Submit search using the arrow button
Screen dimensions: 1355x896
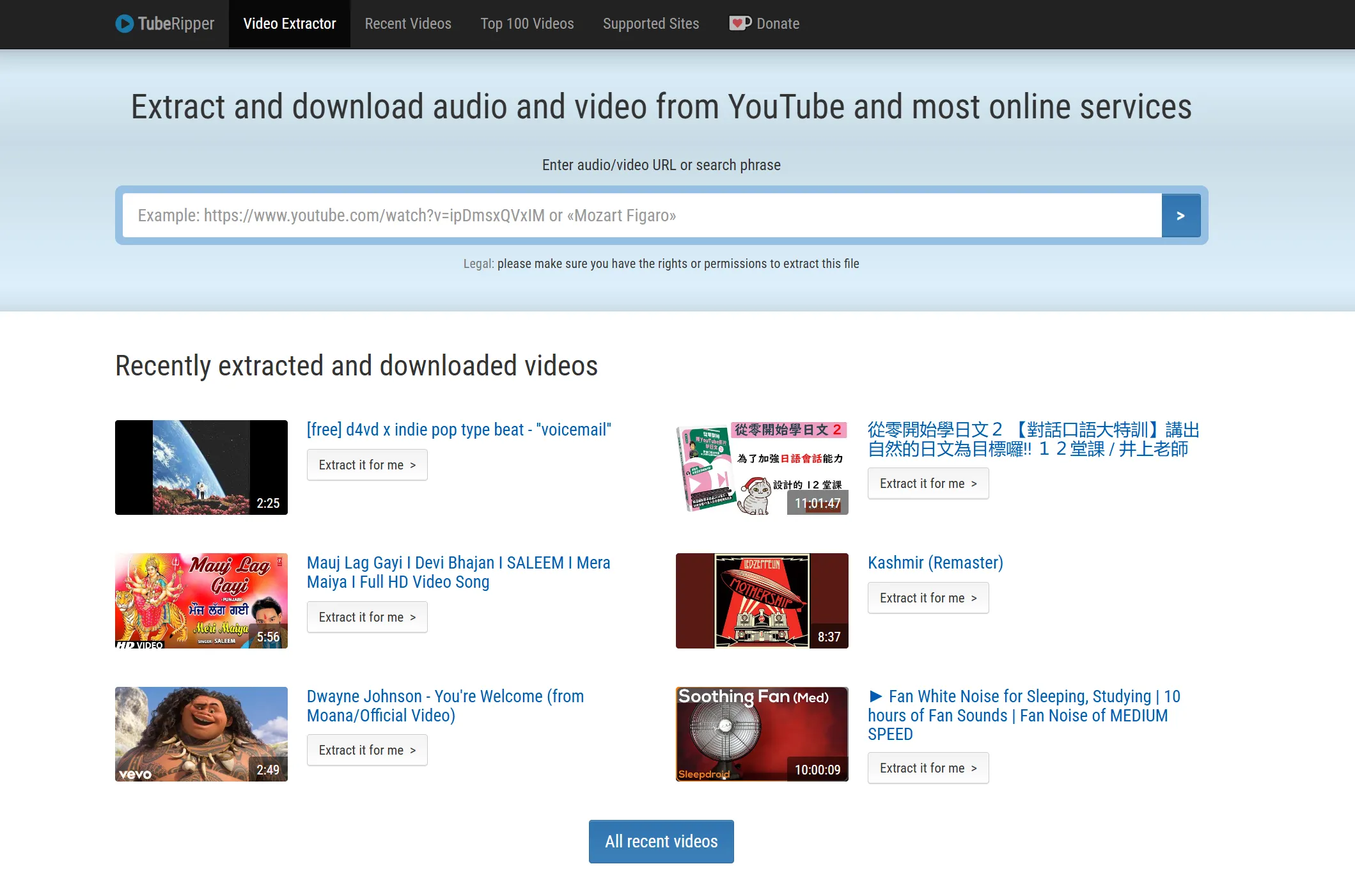coord(1180,215)
